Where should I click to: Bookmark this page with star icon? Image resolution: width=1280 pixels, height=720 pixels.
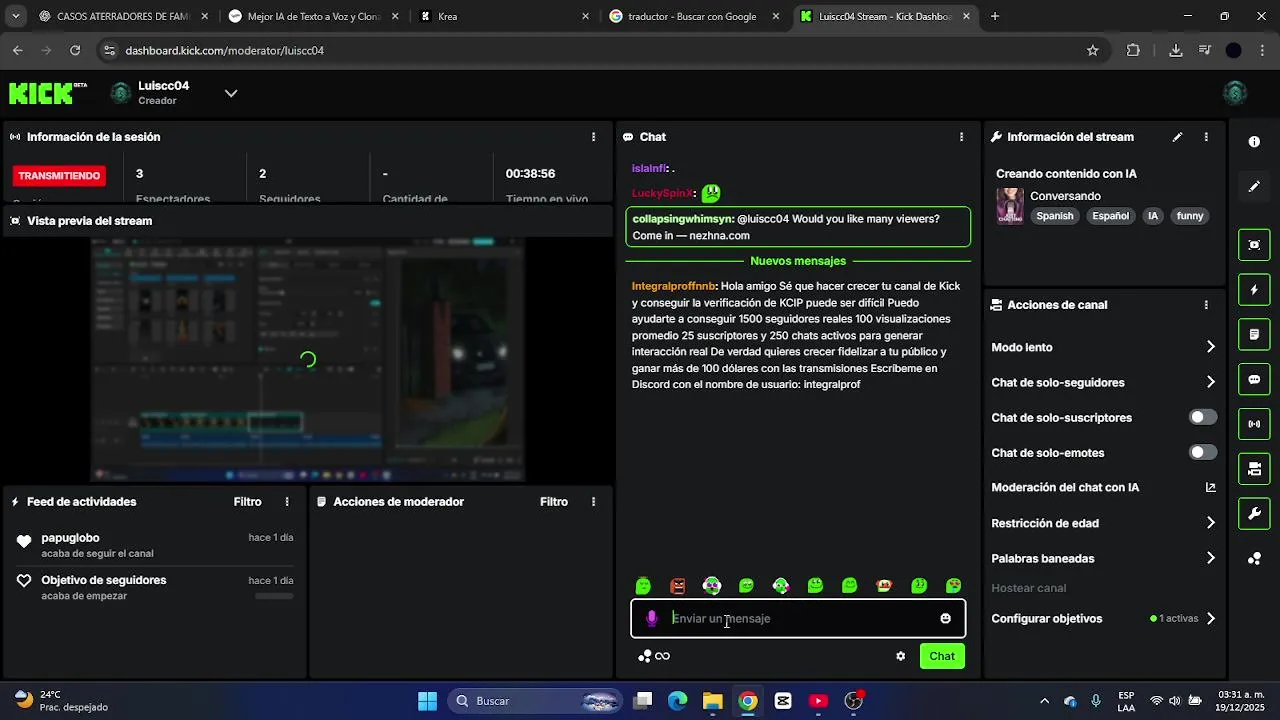point(1093,50)
